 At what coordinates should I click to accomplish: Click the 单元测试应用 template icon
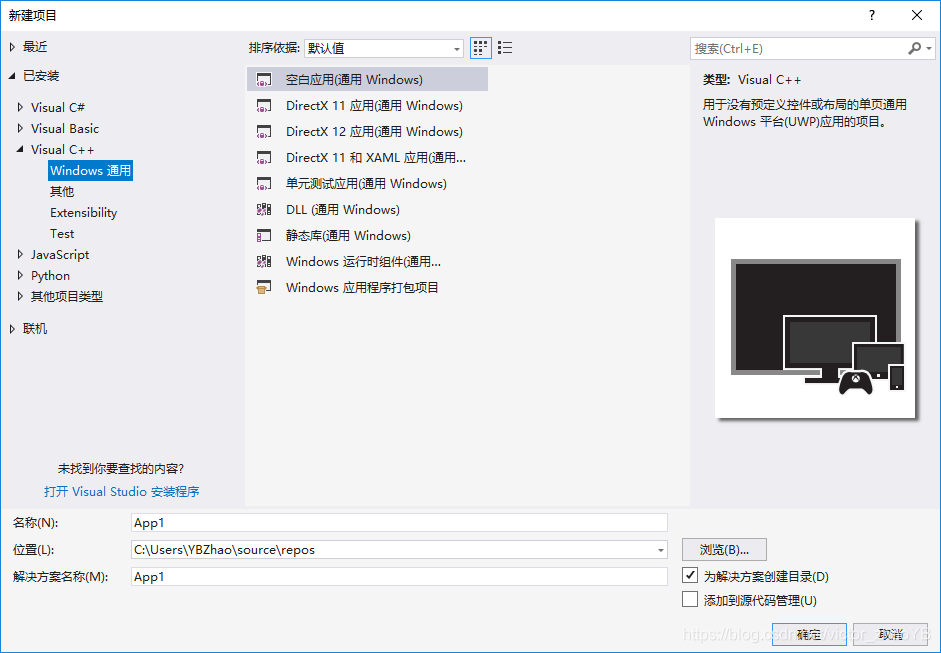[x=264, y=184]
